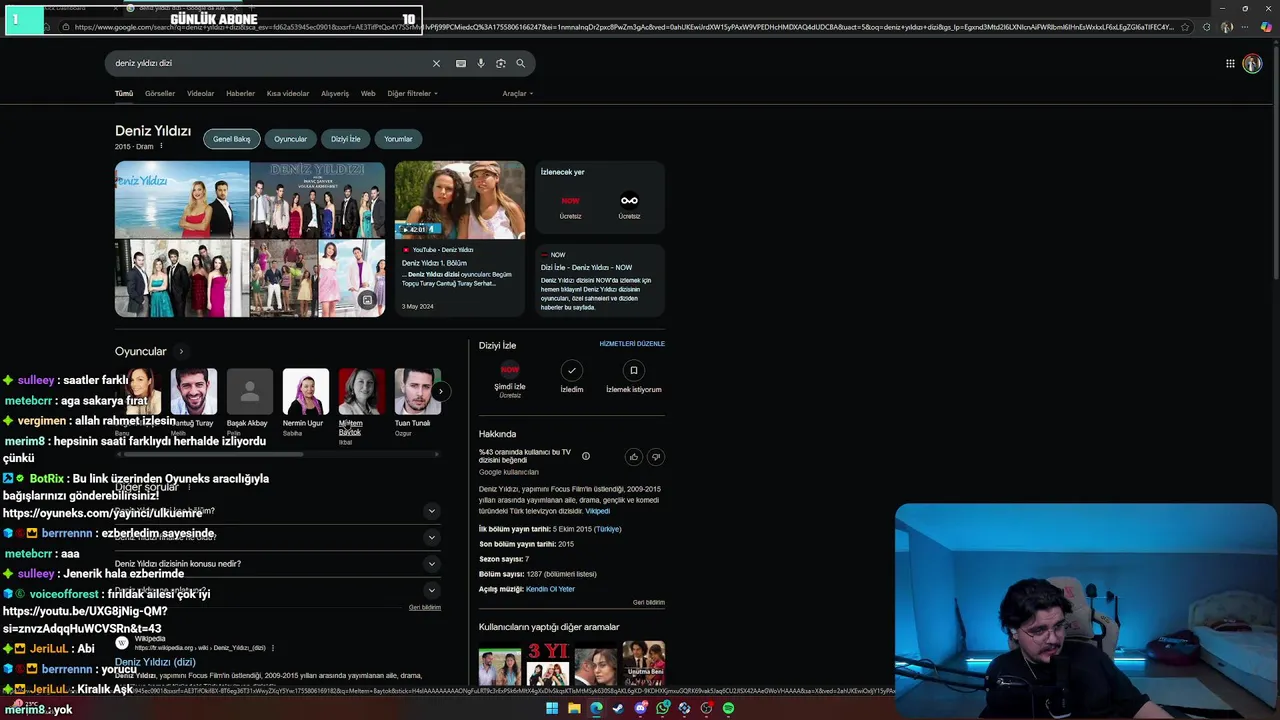
Task: Open cast member Nermin Ugur
Action: [x=305, y=403]
